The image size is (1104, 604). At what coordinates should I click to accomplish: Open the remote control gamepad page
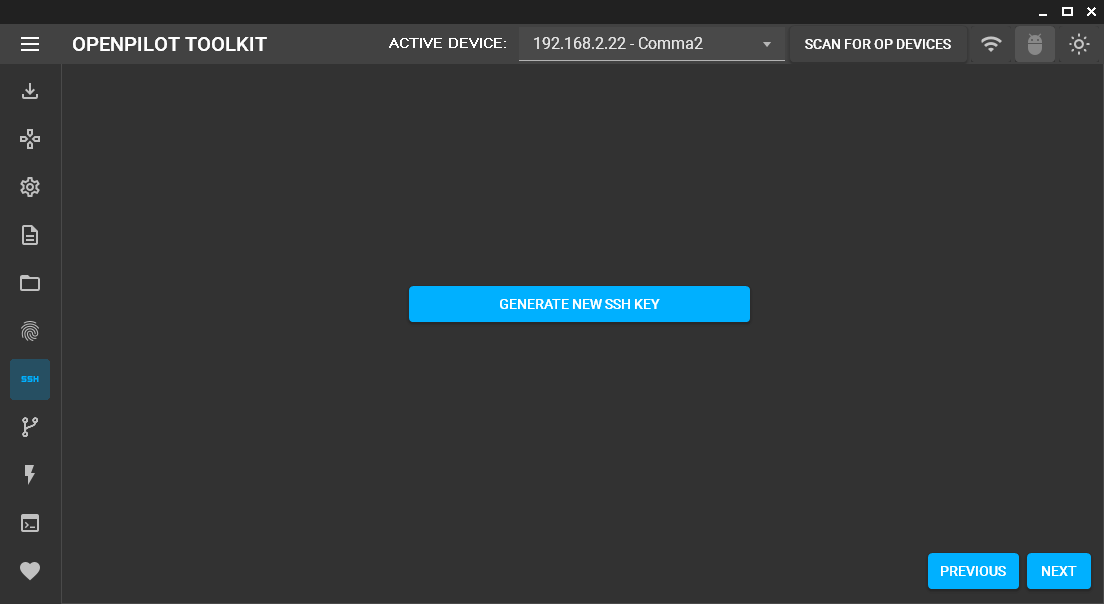point(30,139)
